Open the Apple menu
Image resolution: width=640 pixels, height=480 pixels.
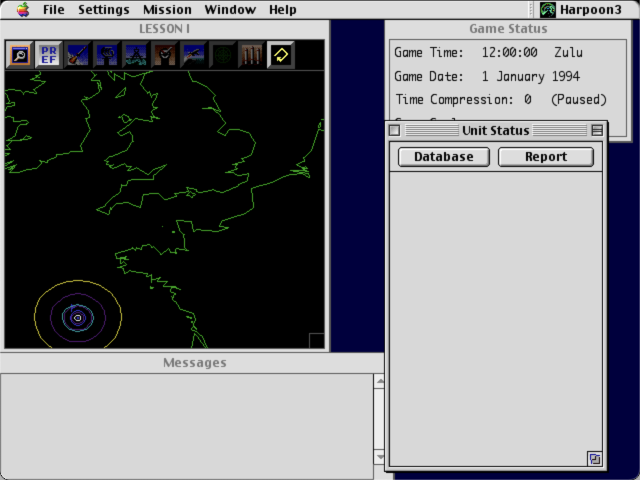tap(23, 9)
